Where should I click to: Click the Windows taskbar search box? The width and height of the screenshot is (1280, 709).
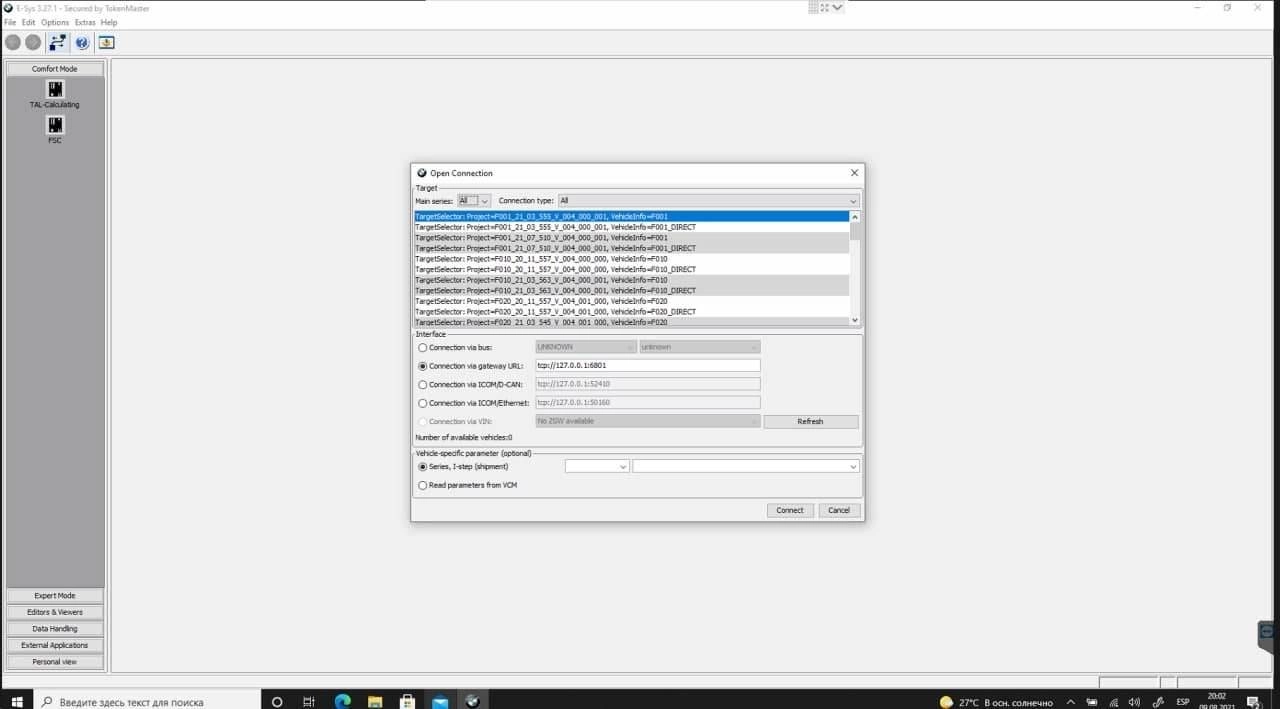pyautogui.click(x=147, y=702)
